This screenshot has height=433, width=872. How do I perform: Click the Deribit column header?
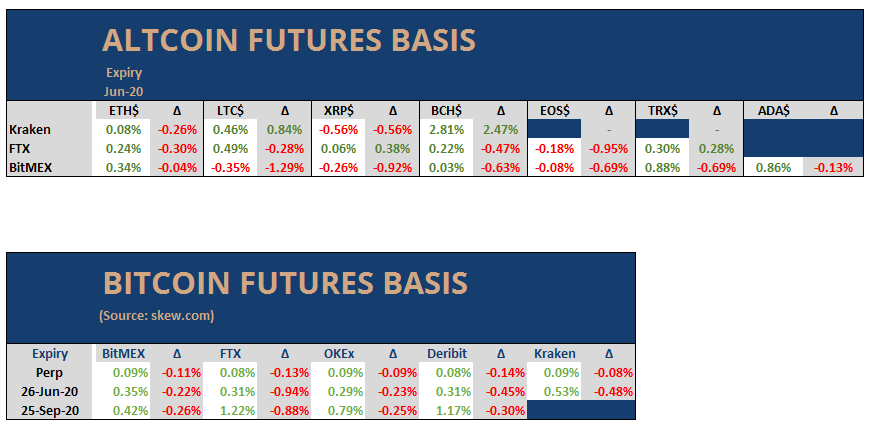[445, 353]
